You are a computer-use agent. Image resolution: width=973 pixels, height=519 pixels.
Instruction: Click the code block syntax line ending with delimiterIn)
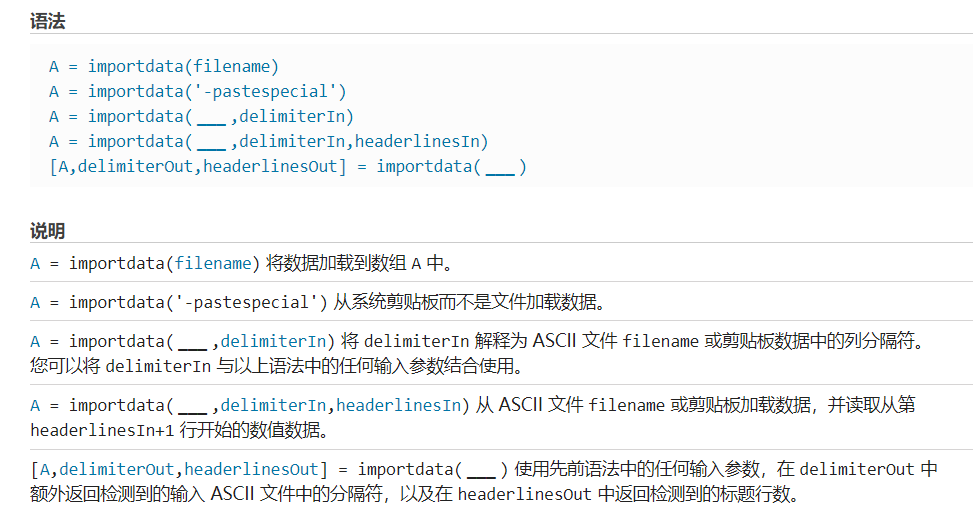[202, 116]
